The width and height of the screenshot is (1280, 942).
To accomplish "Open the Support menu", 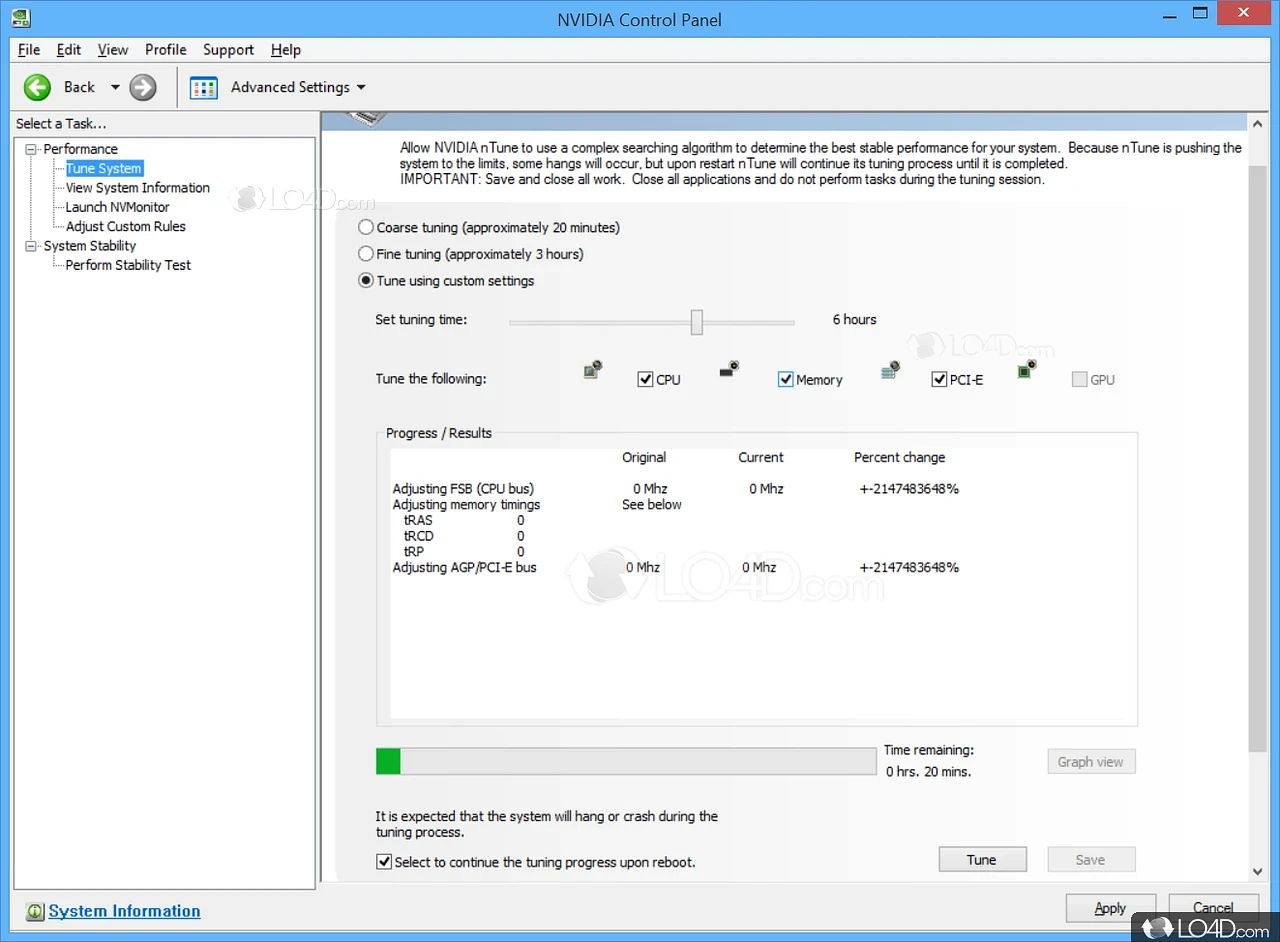I will click(x=228, y=50).
